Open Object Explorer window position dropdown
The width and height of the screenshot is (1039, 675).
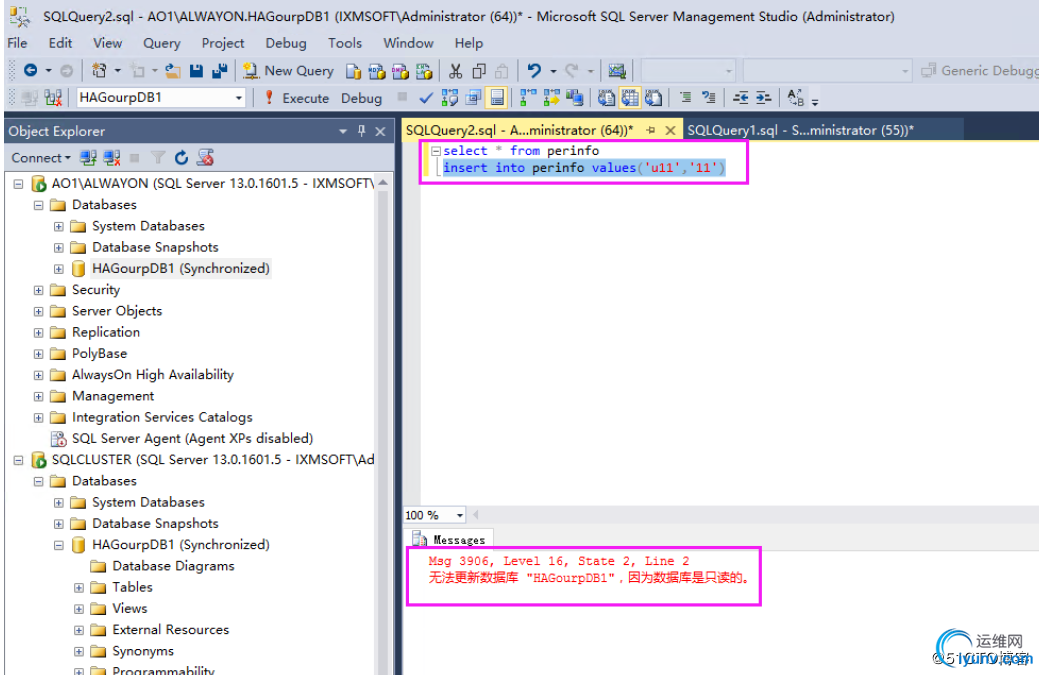[343, 131]
